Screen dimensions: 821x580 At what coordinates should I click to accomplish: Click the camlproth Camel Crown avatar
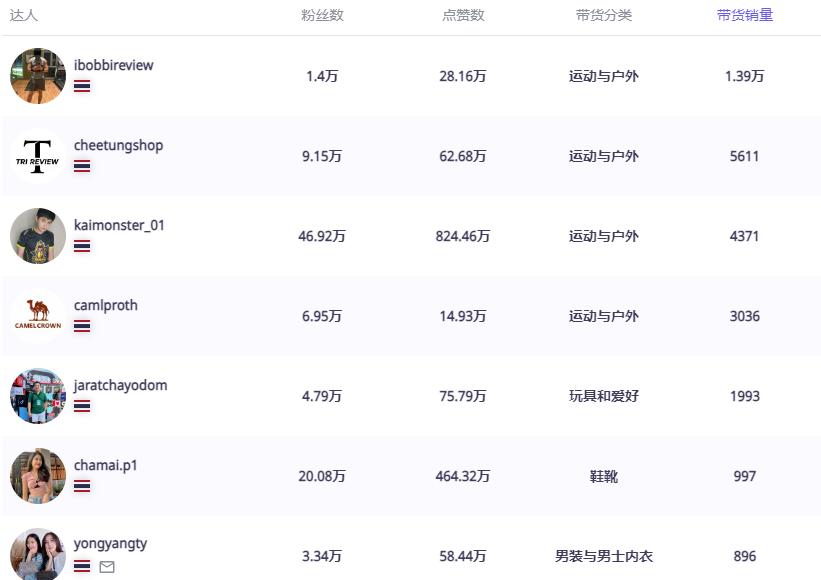[38, 316]
